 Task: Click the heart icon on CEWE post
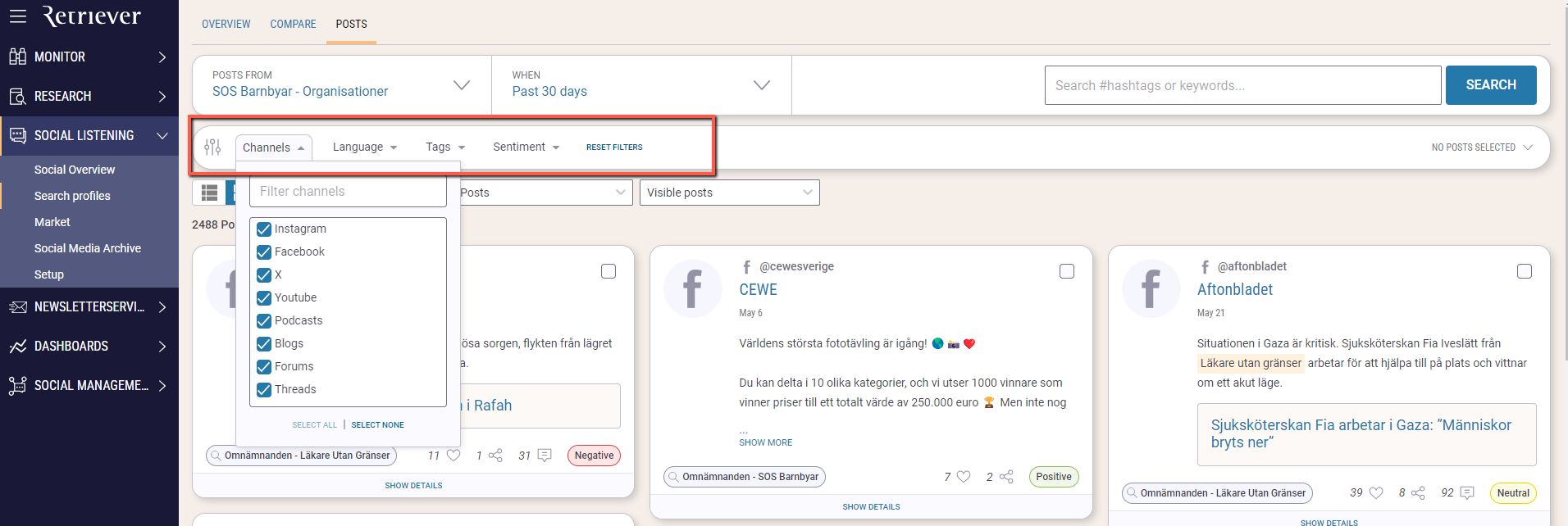tap(964, 476)
